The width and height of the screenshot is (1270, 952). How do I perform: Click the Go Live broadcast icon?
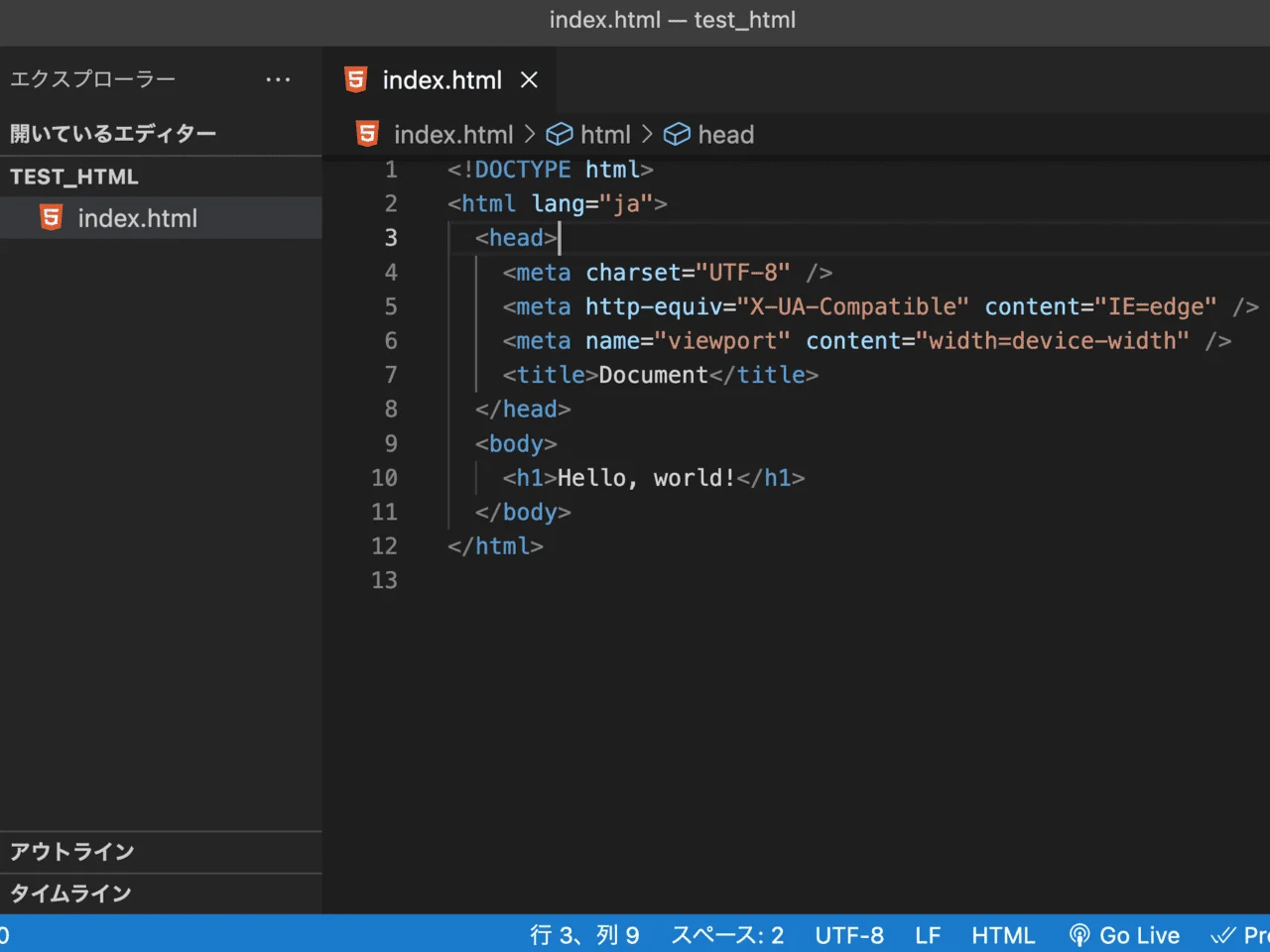pos(1079,935)
